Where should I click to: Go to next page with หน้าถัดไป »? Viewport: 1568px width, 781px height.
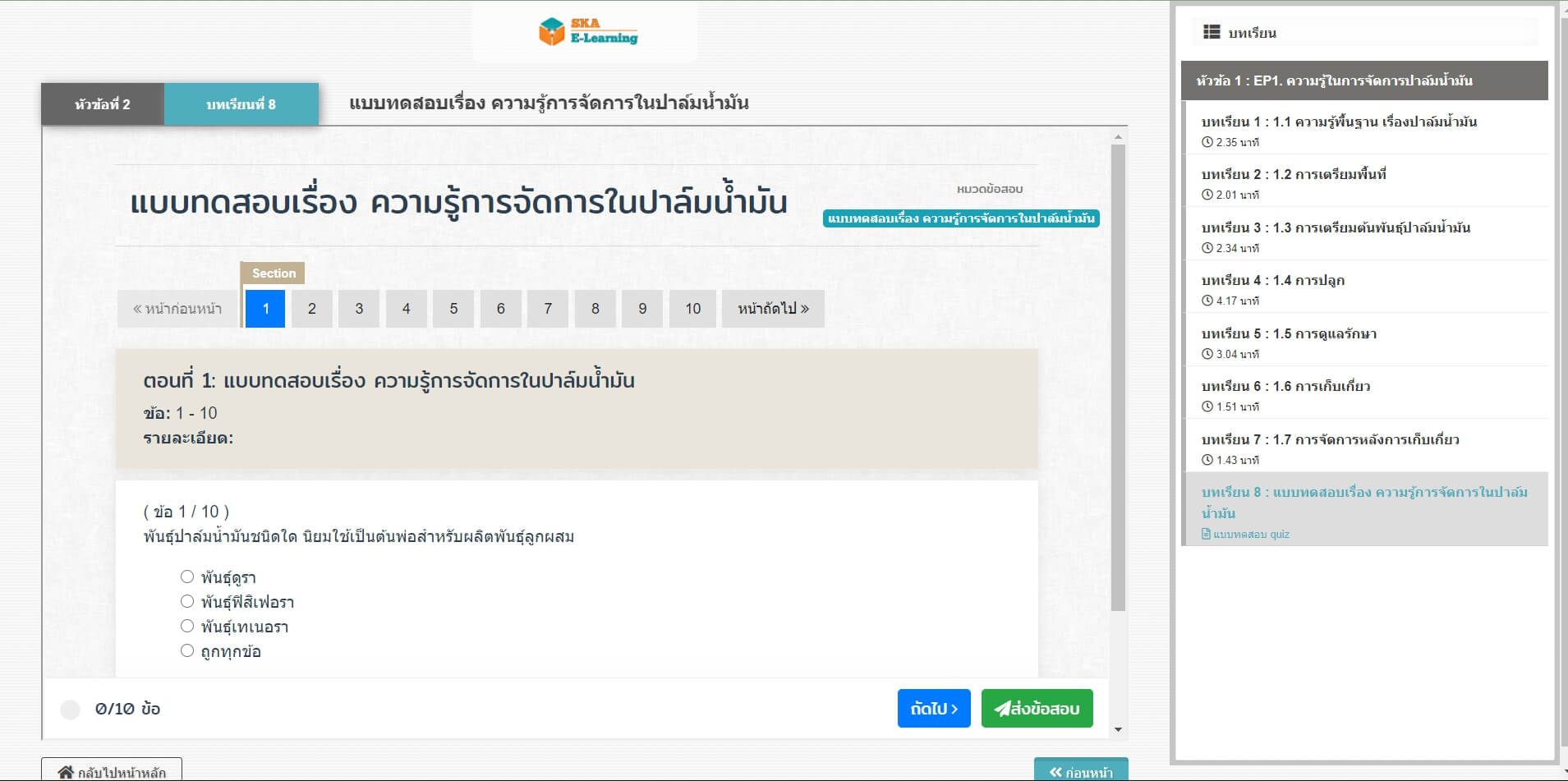[x=772, y=309]
